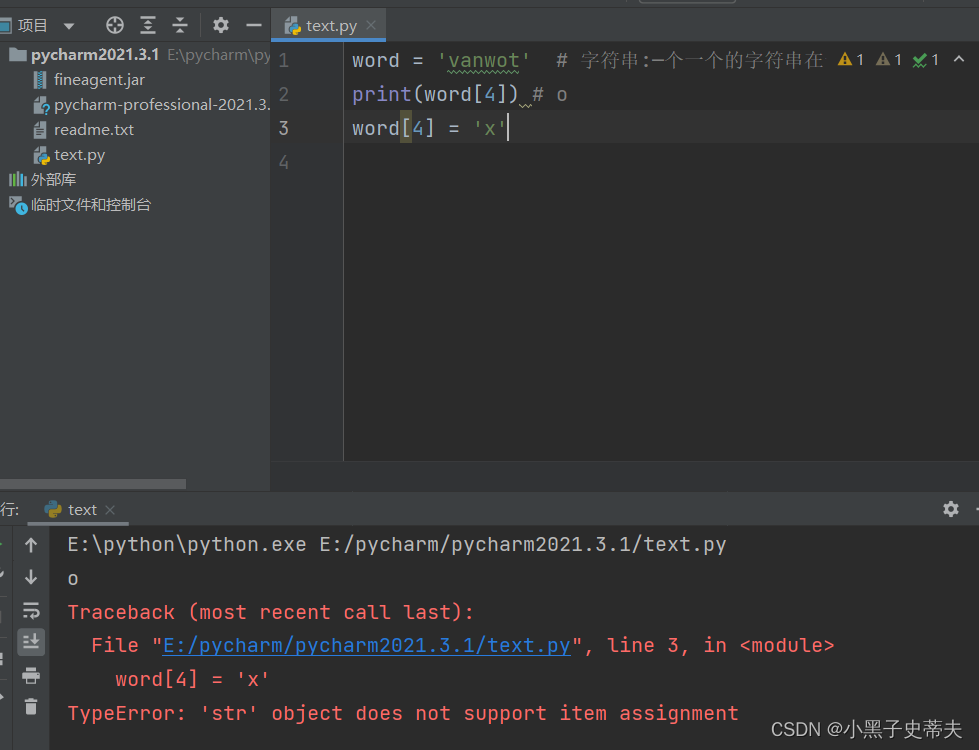Click the TypeError message in console
This screenshot has width=979, height=750.
pos(403,713)
